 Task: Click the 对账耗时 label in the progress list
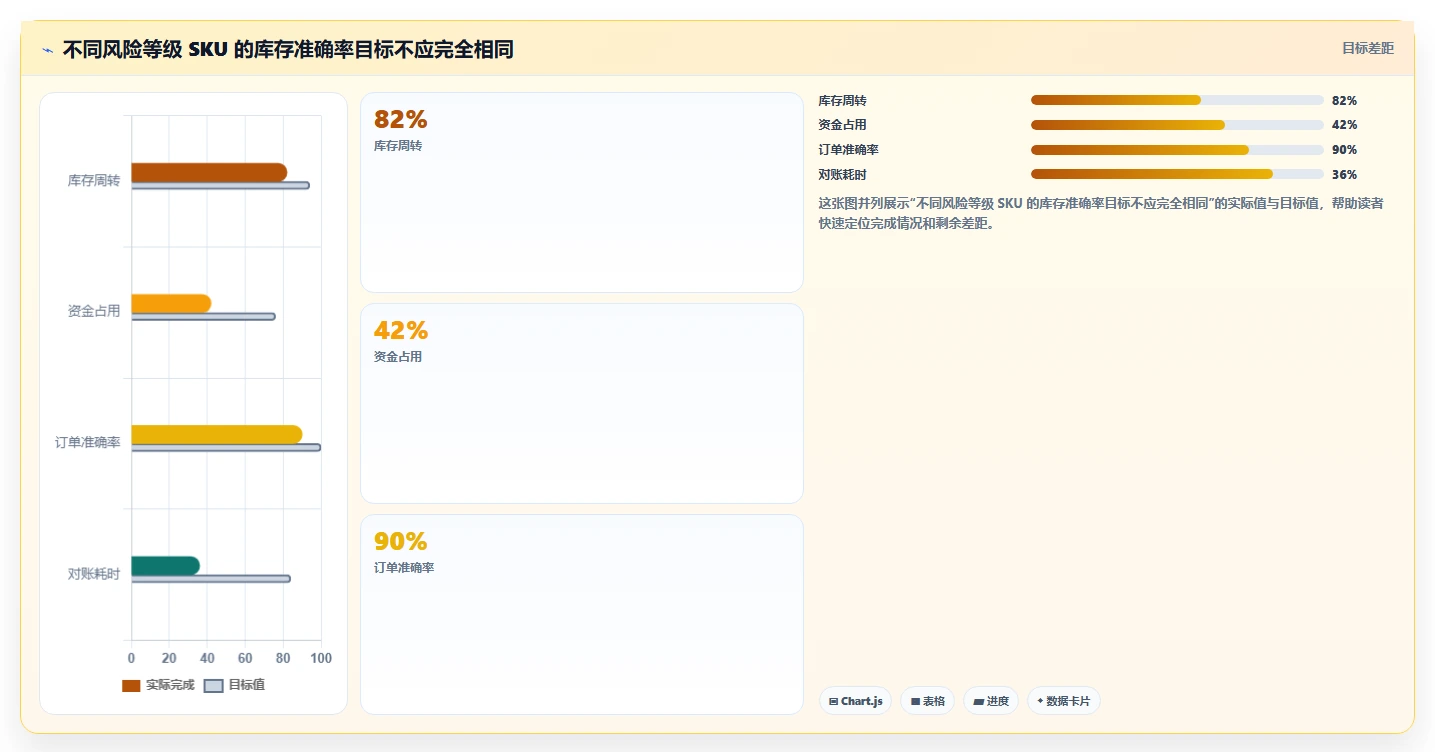pos(842,174)
